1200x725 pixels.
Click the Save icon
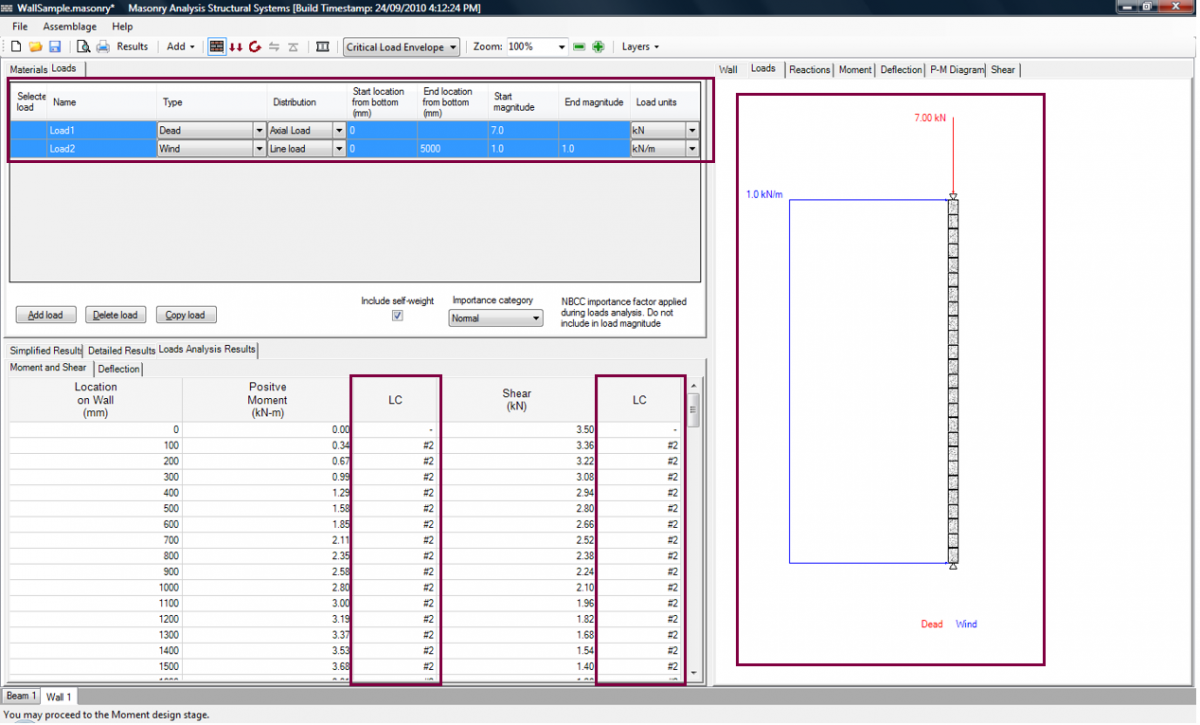55,47
